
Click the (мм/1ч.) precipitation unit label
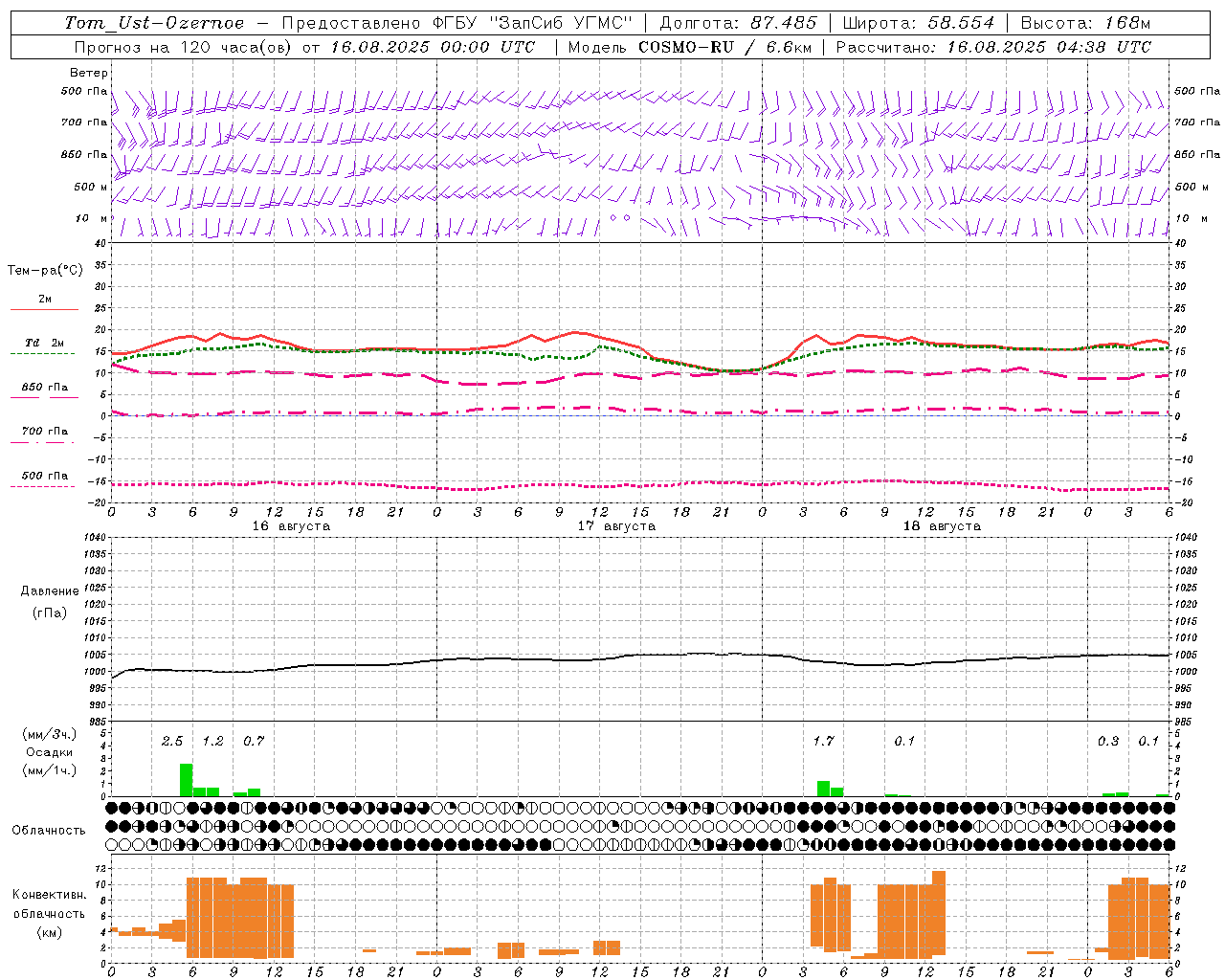click(50, 770)
